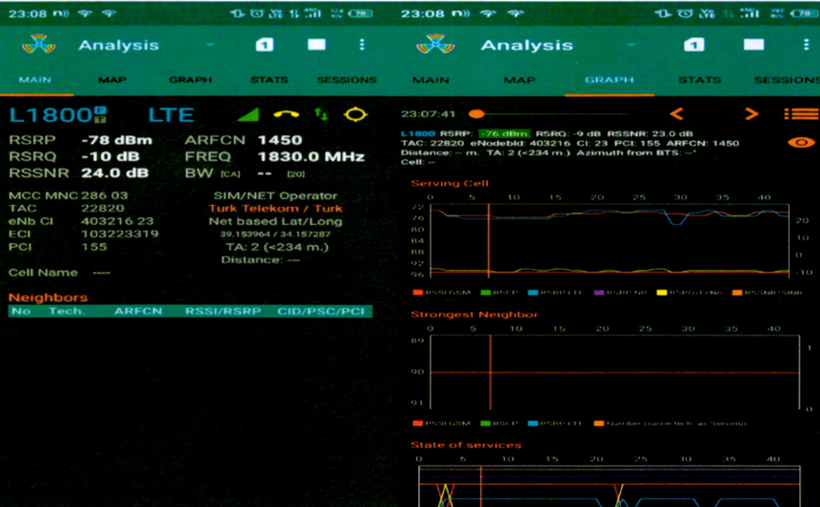Screen dimensions: 820x507
Task: Open the three-dot overflow menu on left screen
Action: tap(361, 45)
